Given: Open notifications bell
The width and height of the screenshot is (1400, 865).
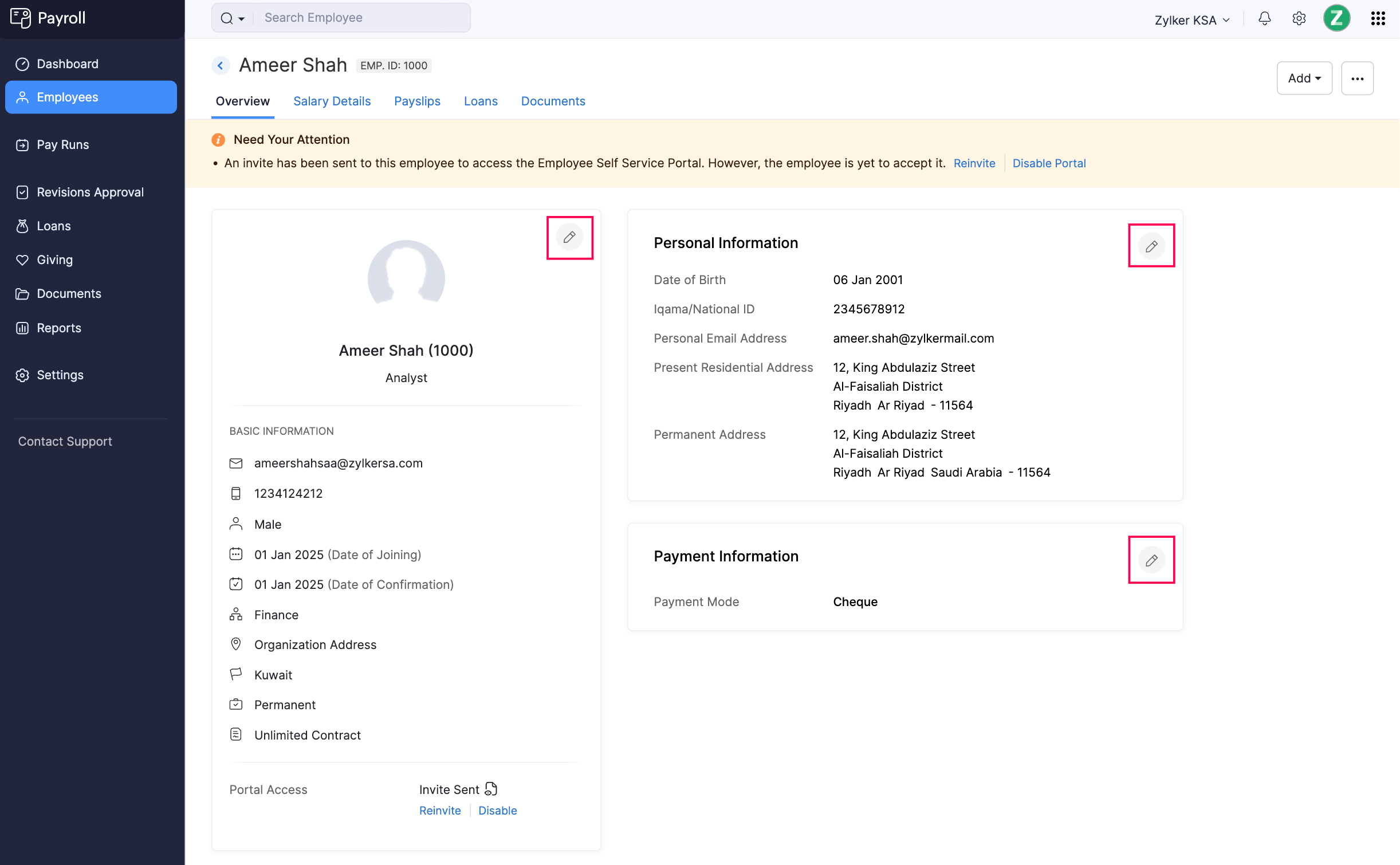Looking at the screenshot, I should (x=1264, y=18).
